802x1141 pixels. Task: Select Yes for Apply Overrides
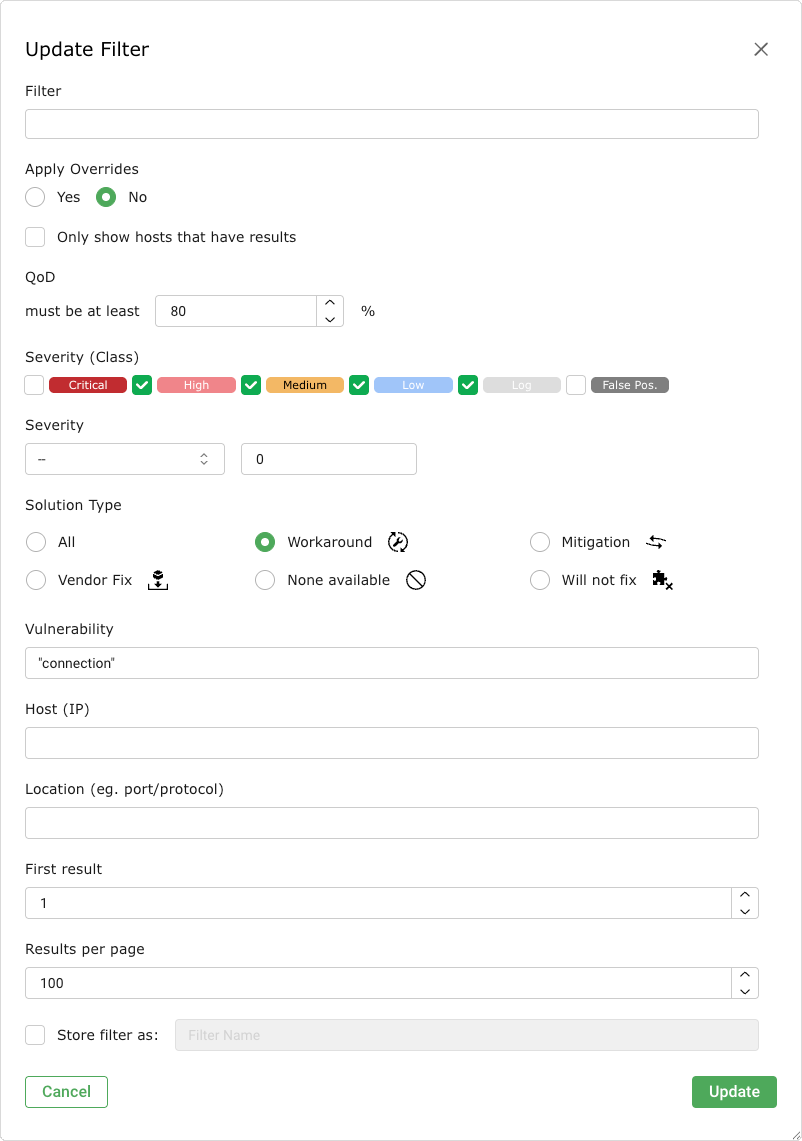pos(36,197)
